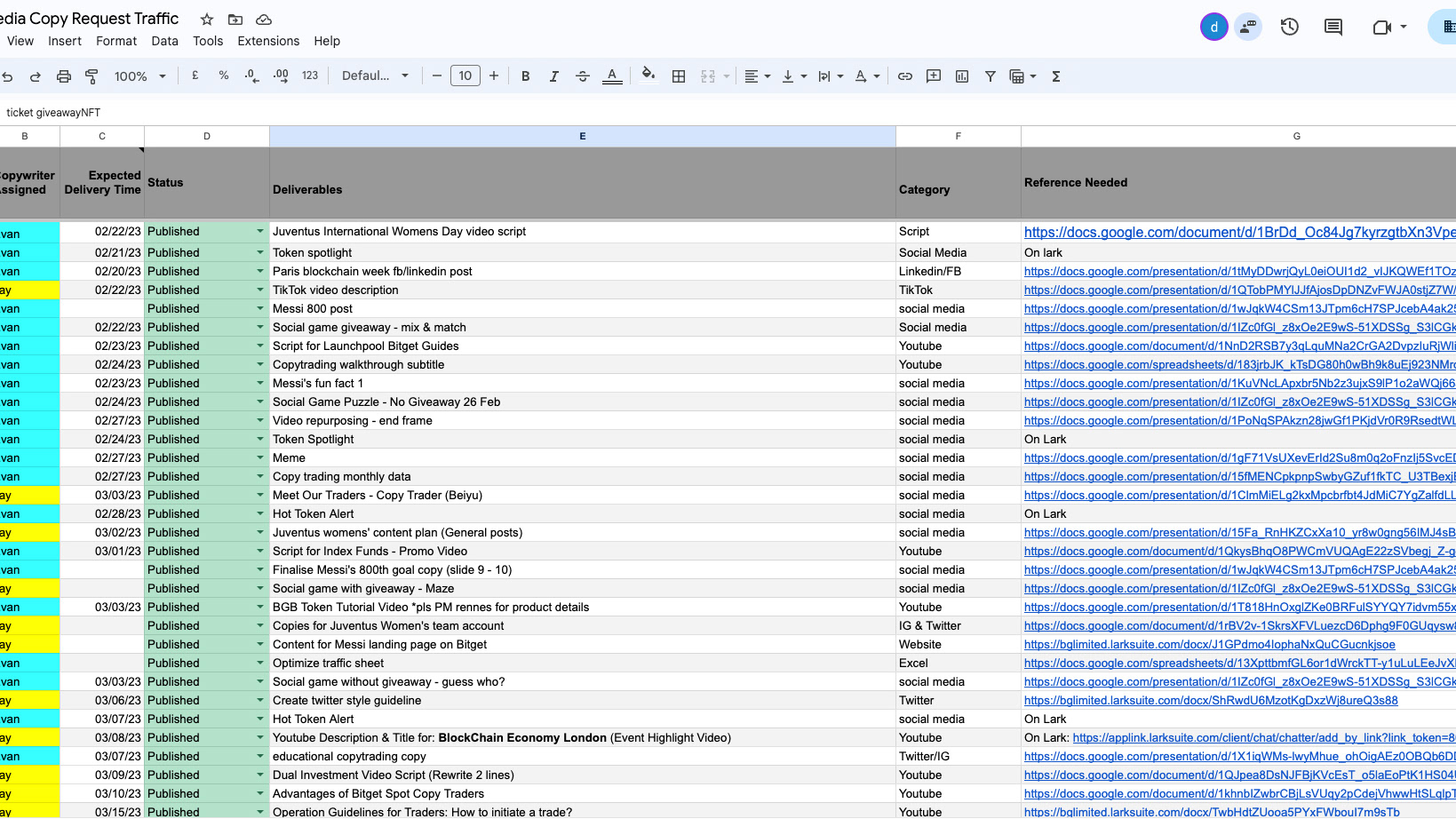The image size is (1456, 819).
Task: Open fill color picker
Action: coord(648,76)
